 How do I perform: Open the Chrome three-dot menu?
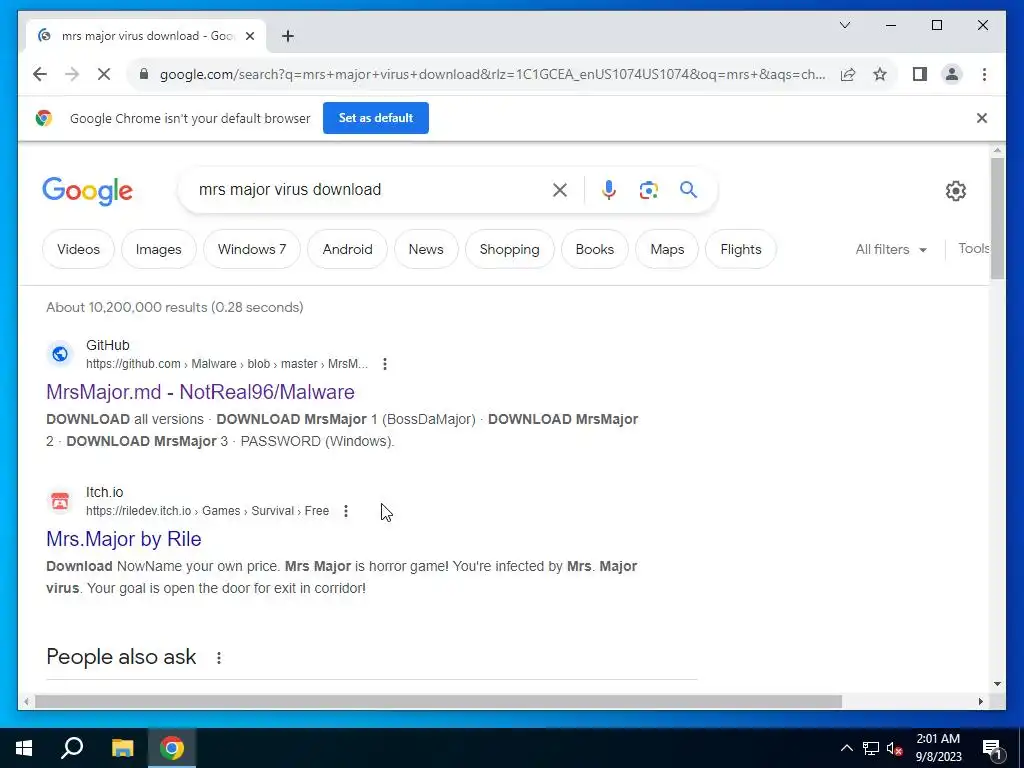984,74
